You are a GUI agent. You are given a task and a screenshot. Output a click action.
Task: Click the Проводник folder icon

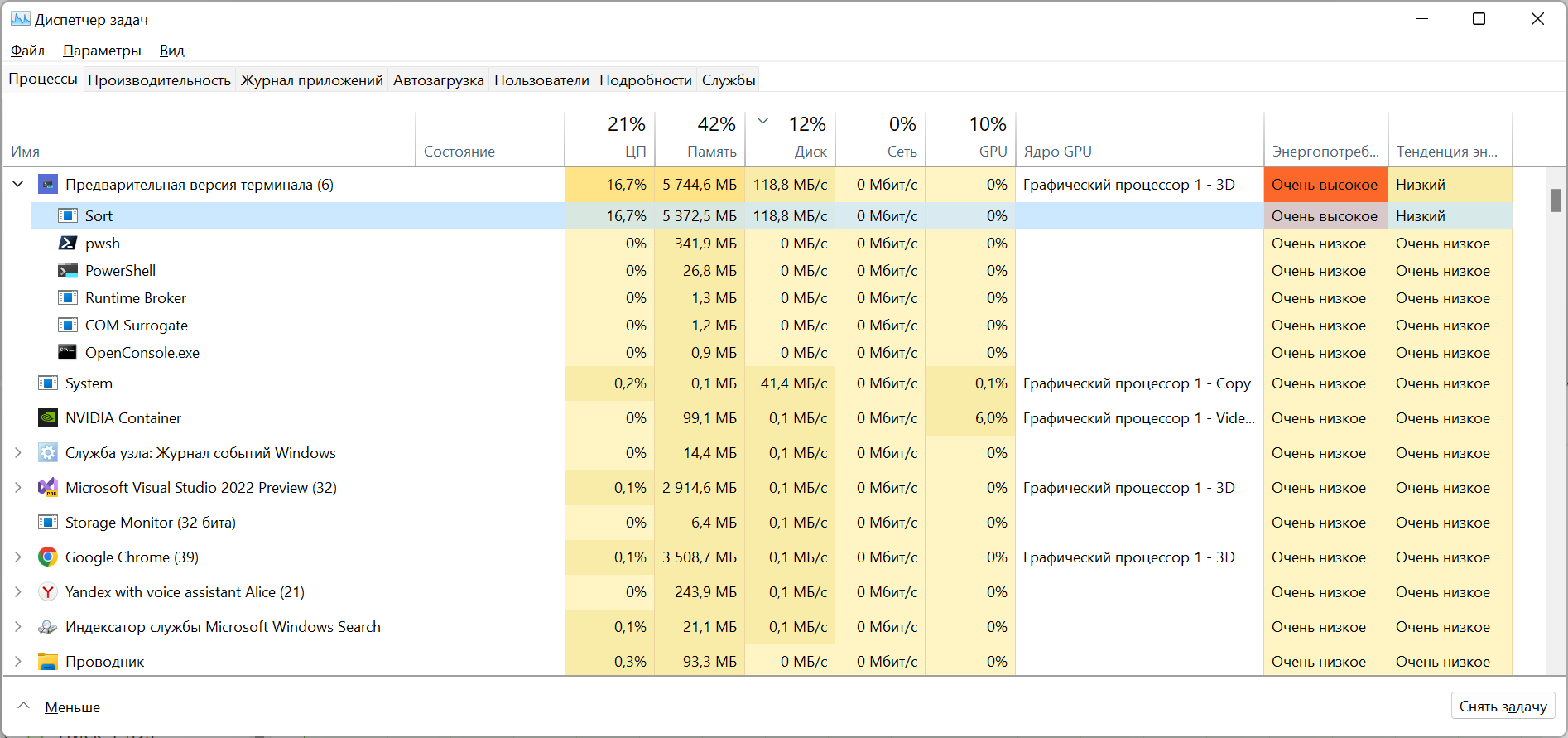coord(48,661)
